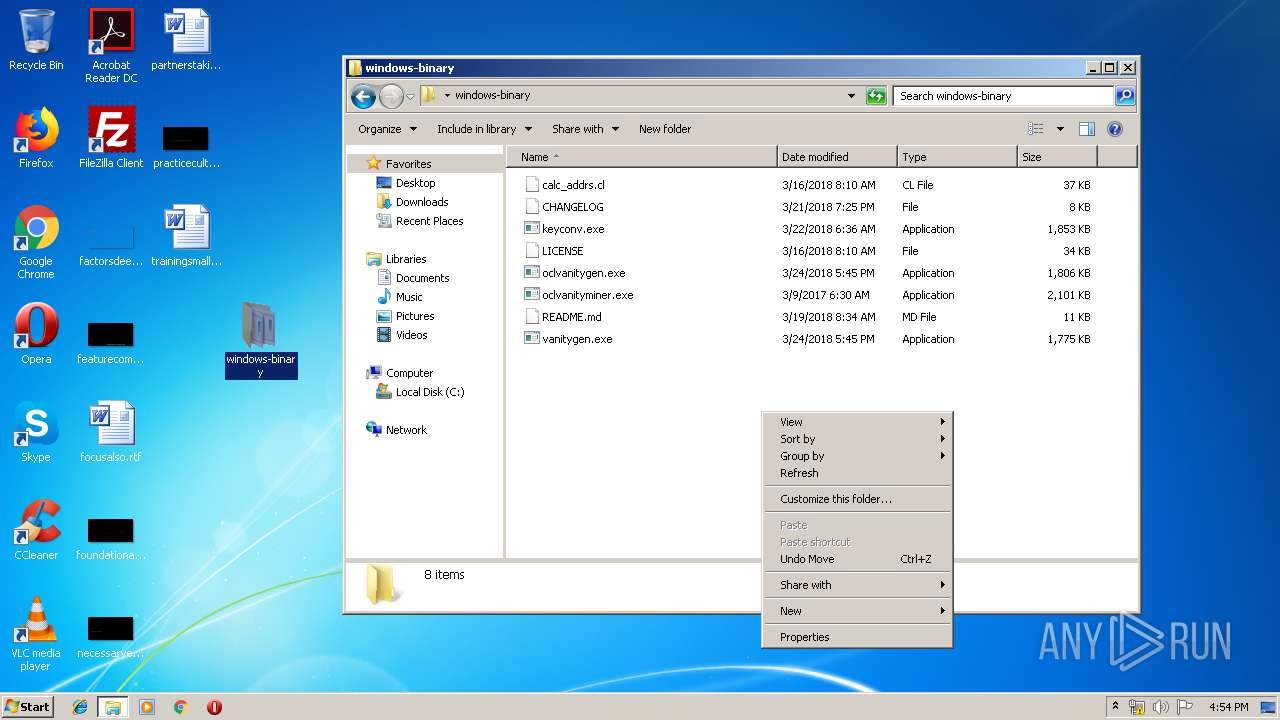Open Properties from context menu
Screen dimensions: 1280x720
coord(858,637)
